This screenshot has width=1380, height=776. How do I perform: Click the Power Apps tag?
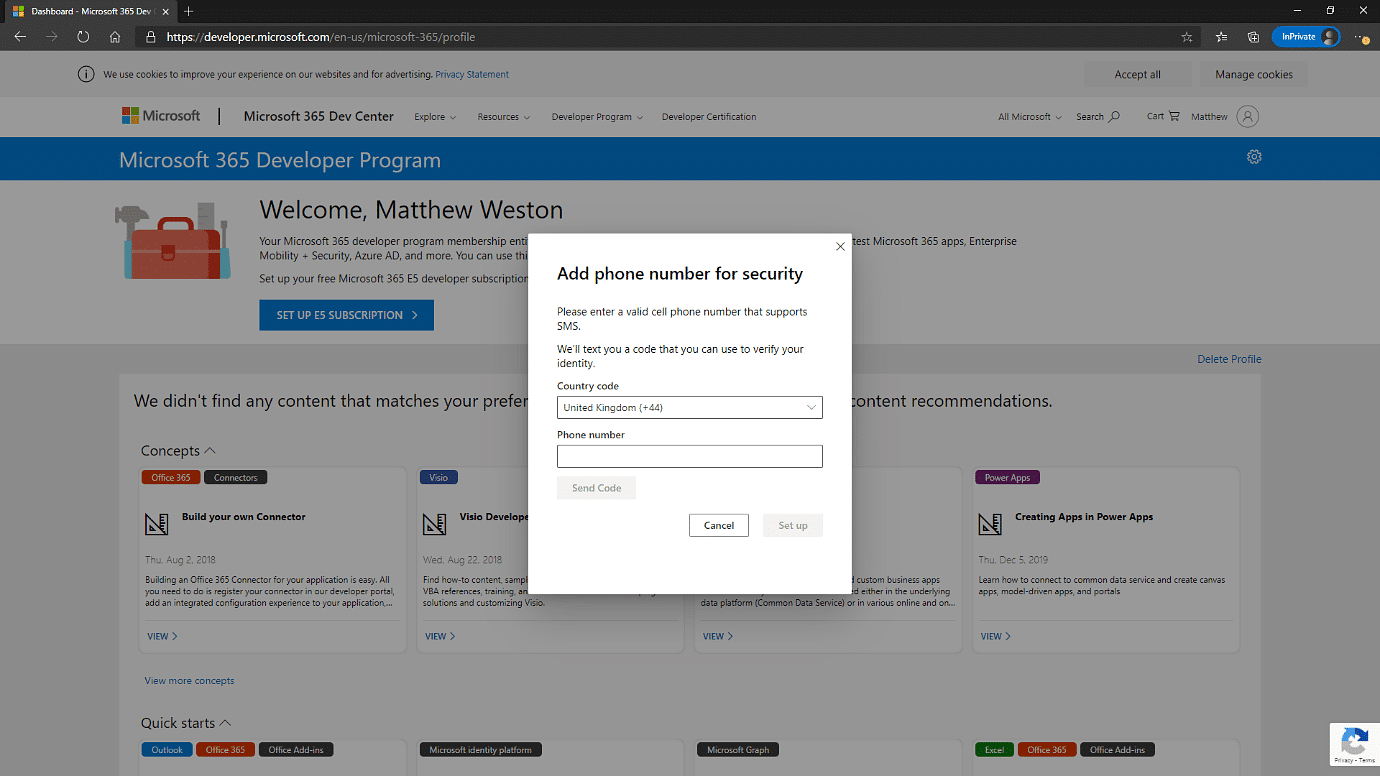1007,477
